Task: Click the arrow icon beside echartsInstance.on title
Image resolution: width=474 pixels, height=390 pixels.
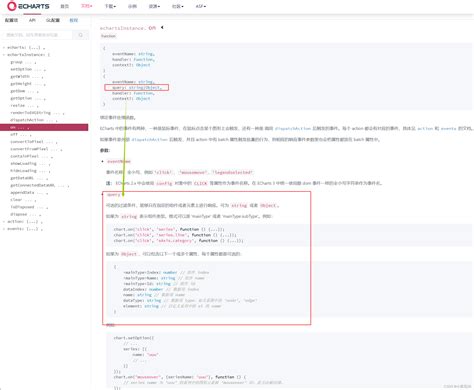Action: (x=162, y=27)
